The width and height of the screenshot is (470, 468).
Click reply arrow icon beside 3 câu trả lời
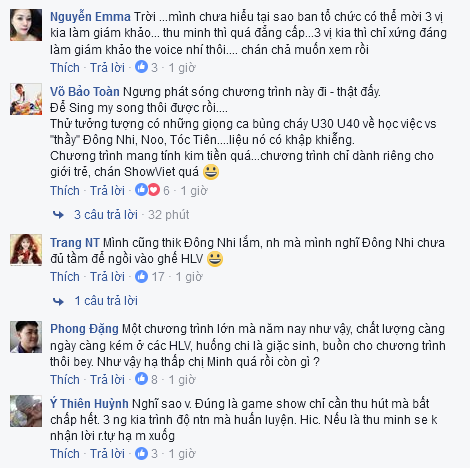(x=58, y=215)
